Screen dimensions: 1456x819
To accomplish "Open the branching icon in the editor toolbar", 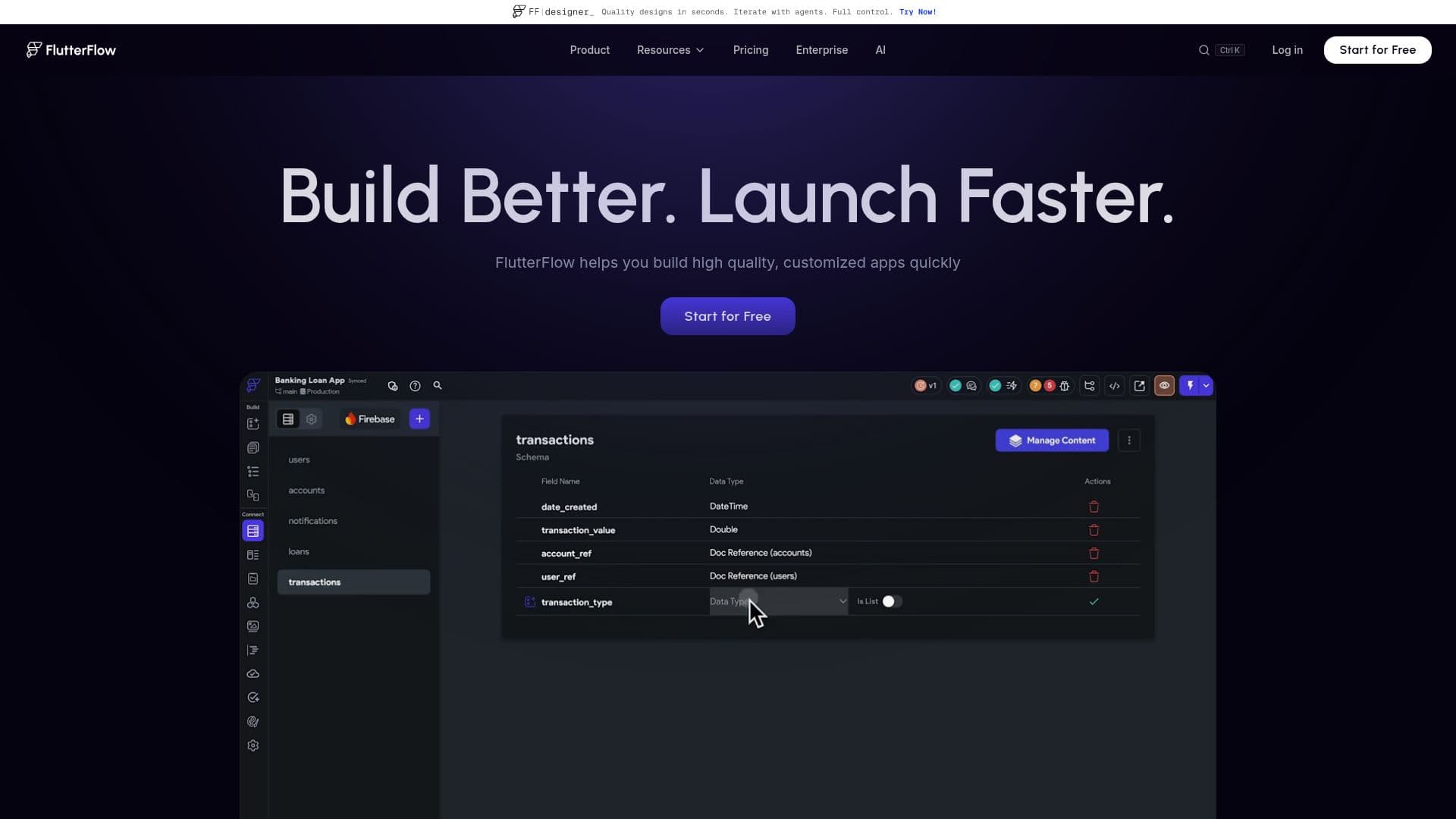I will (1090, 386).
